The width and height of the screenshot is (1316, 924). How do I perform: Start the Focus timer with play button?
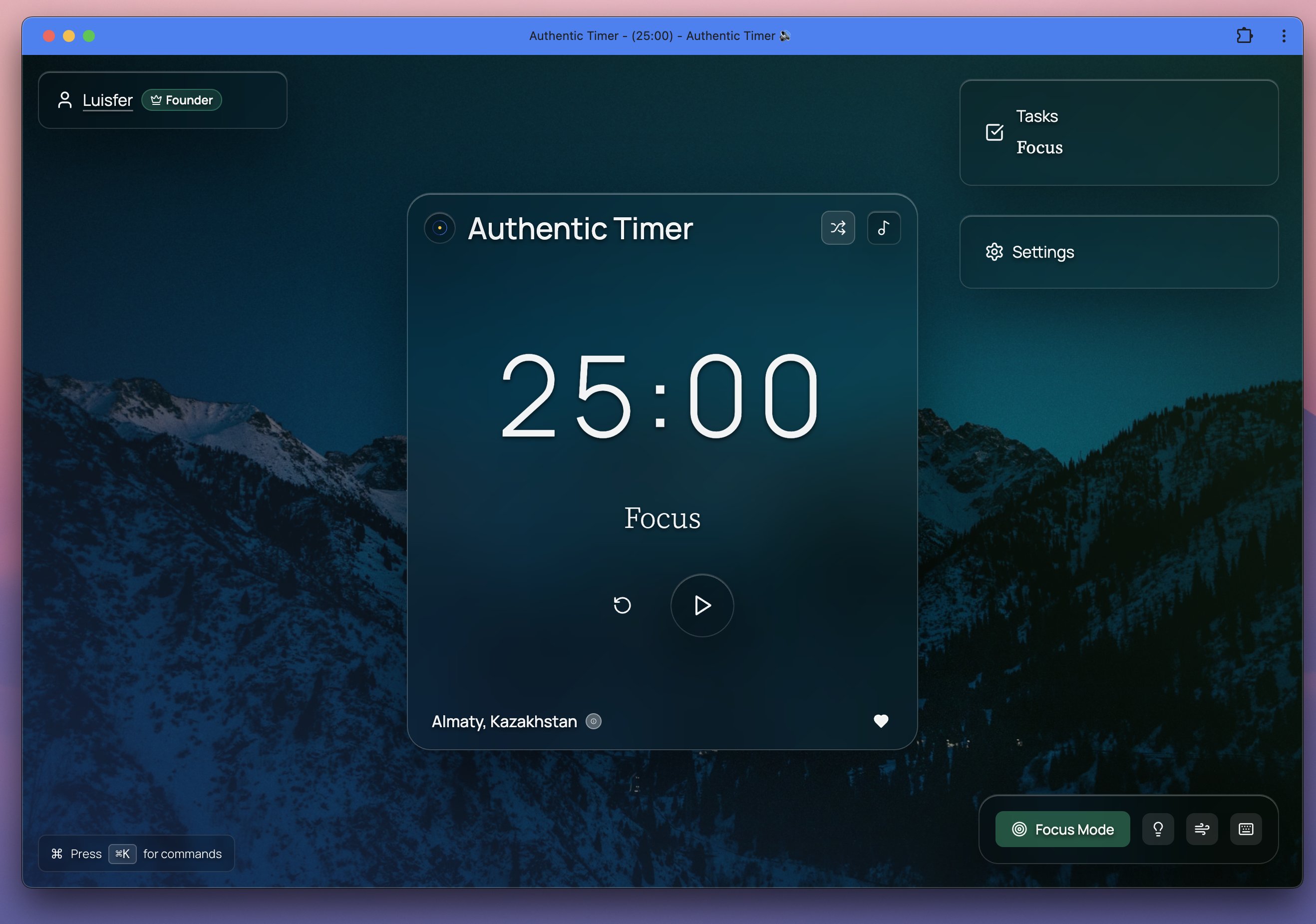[701, 606]
